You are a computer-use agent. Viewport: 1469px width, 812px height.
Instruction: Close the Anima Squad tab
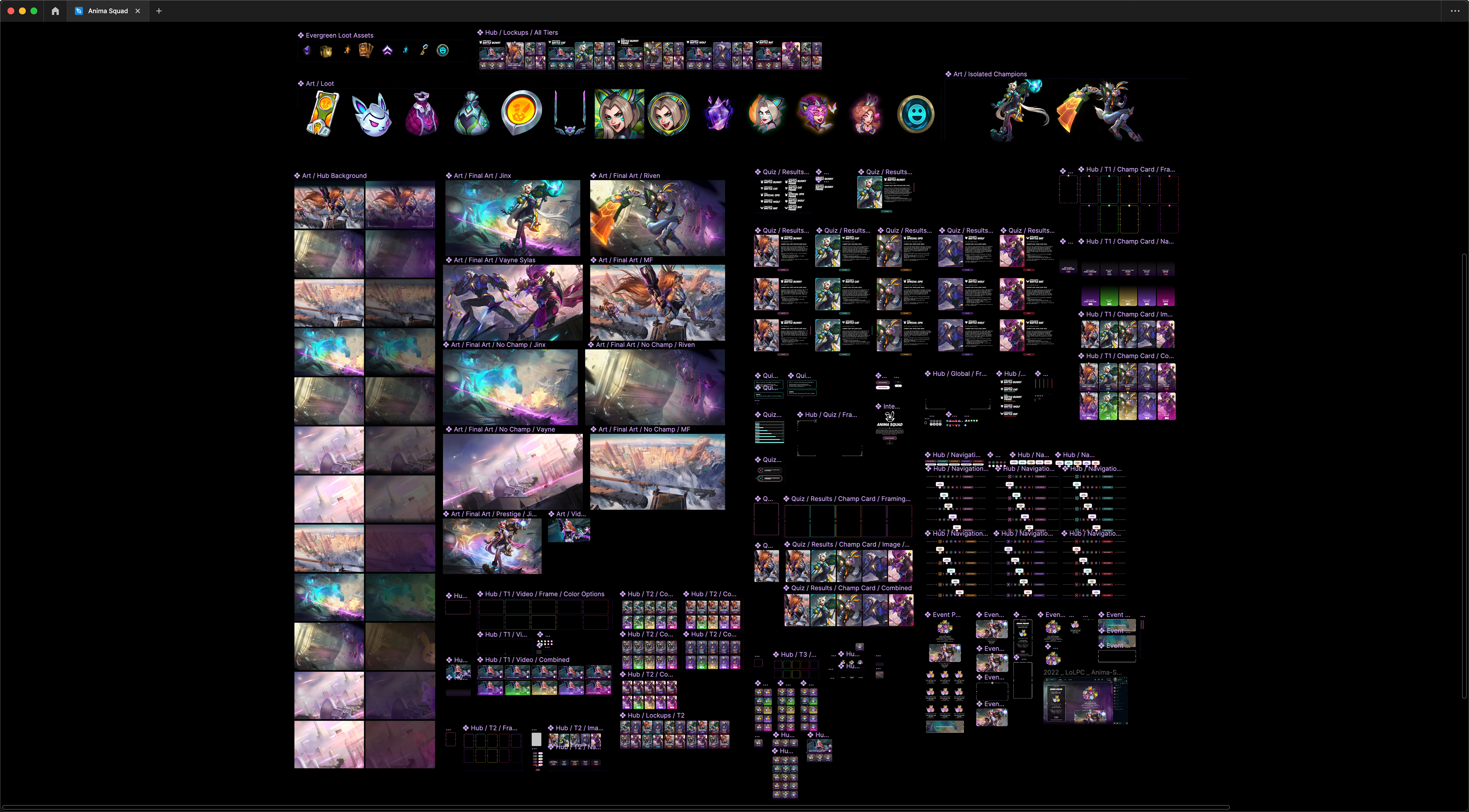[x=137, y=11]
